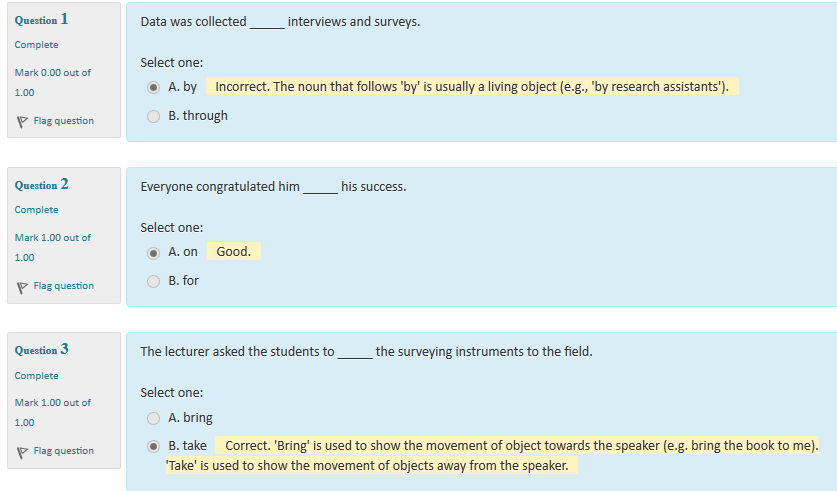Select radio button A. by in Question 1
The image size is (837, 491).
click(153, 88)
